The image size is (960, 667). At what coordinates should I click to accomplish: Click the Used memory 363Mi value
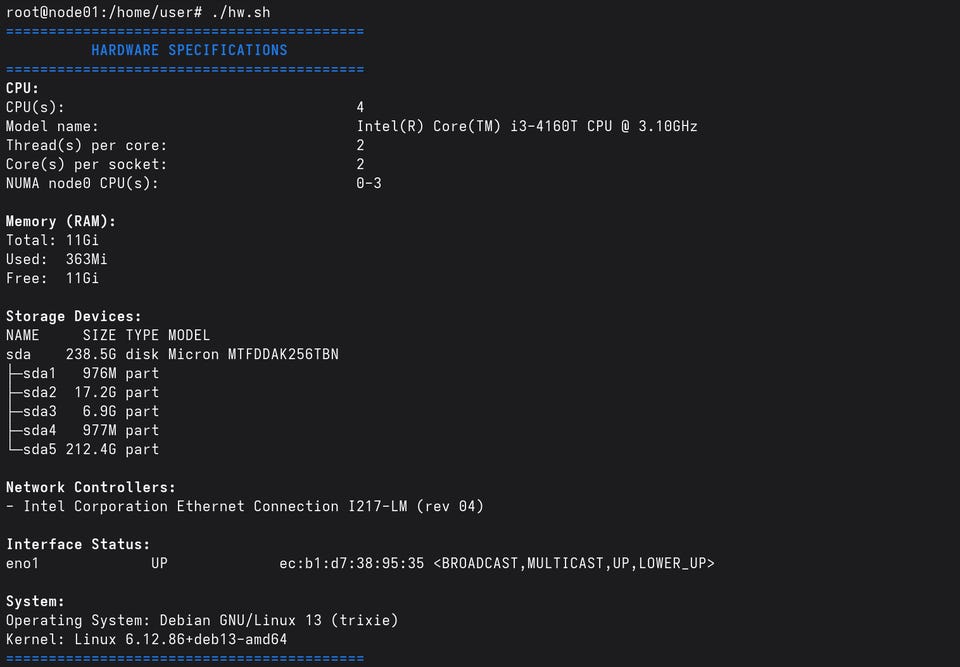(x=86, y=259)
